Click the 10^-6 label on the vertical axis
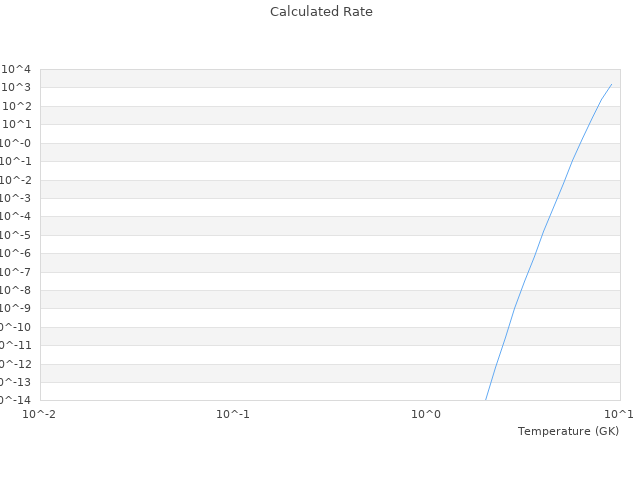This screenshot has width=640, height=480. click(15, 253)
